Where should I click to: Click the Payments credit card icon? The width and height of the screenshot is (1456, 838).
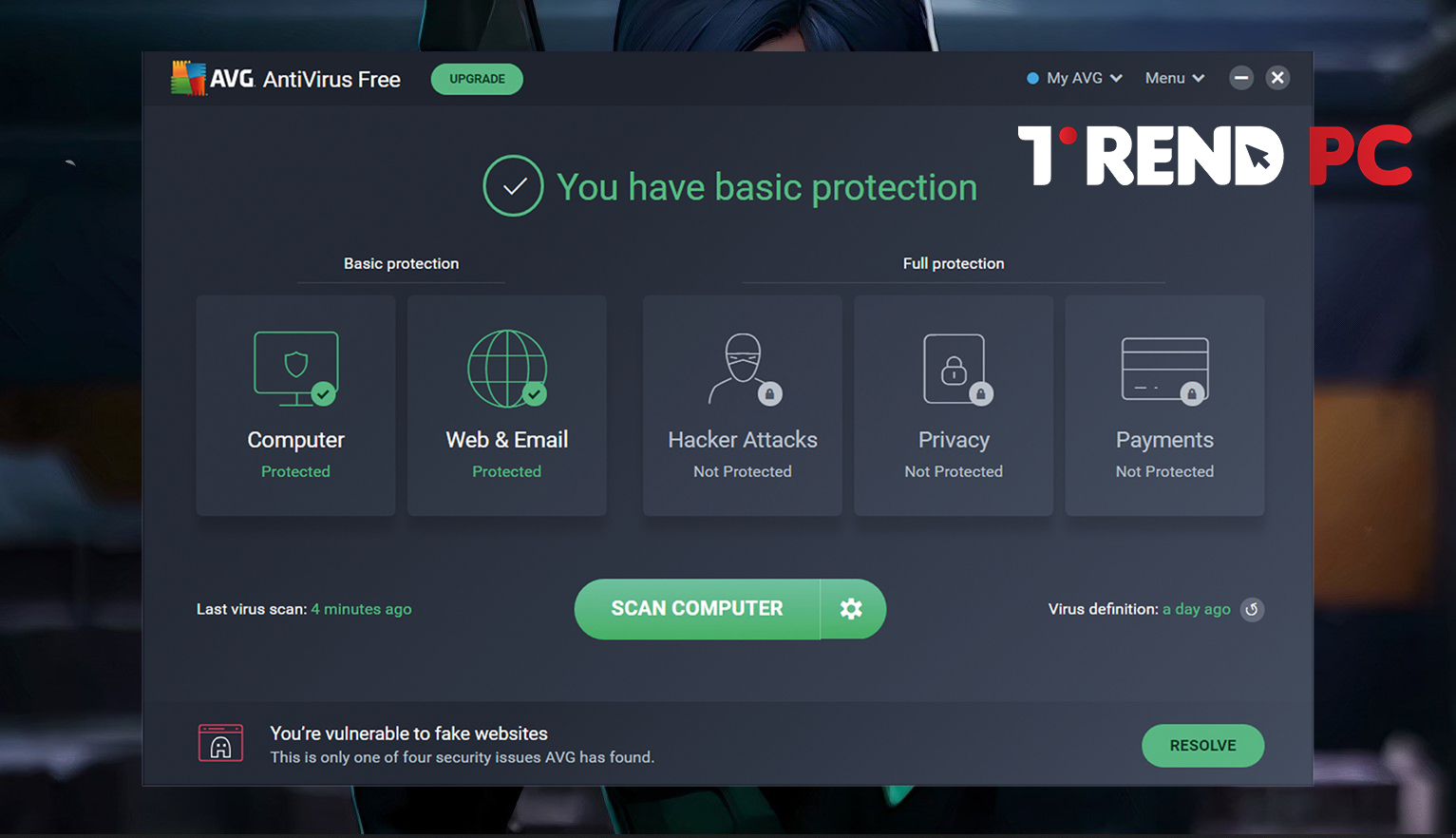[1164, 371]
